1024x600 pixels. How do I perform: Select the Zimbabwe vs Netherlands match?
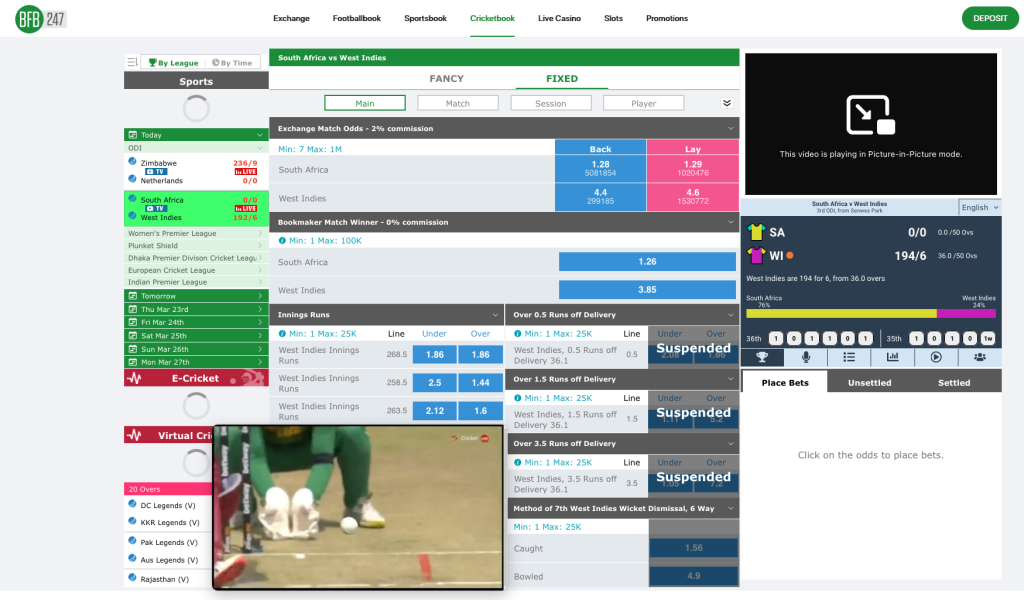coord(196,172)
